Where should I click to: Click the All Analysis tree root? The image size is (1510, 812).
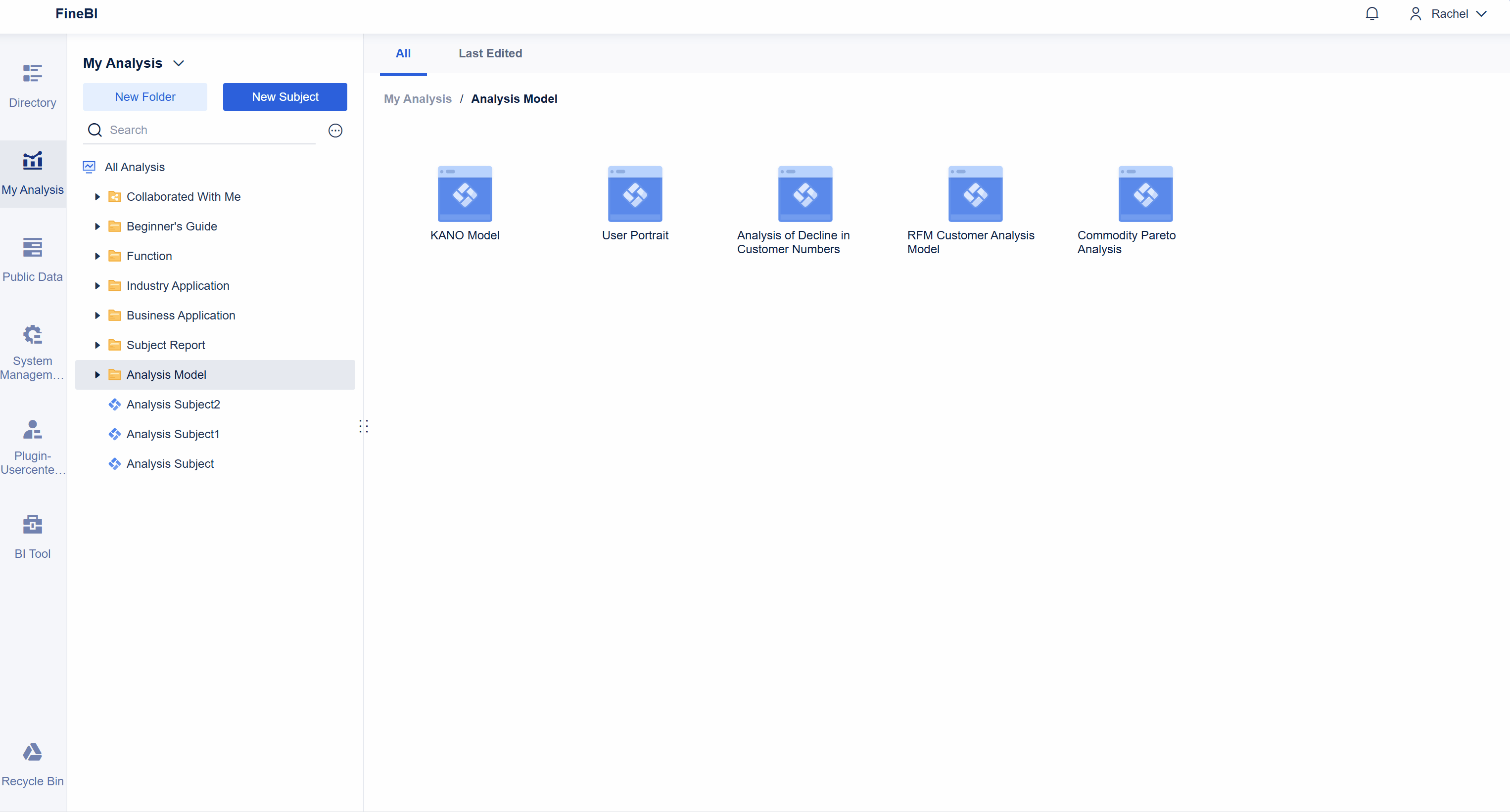click(215, 167)
